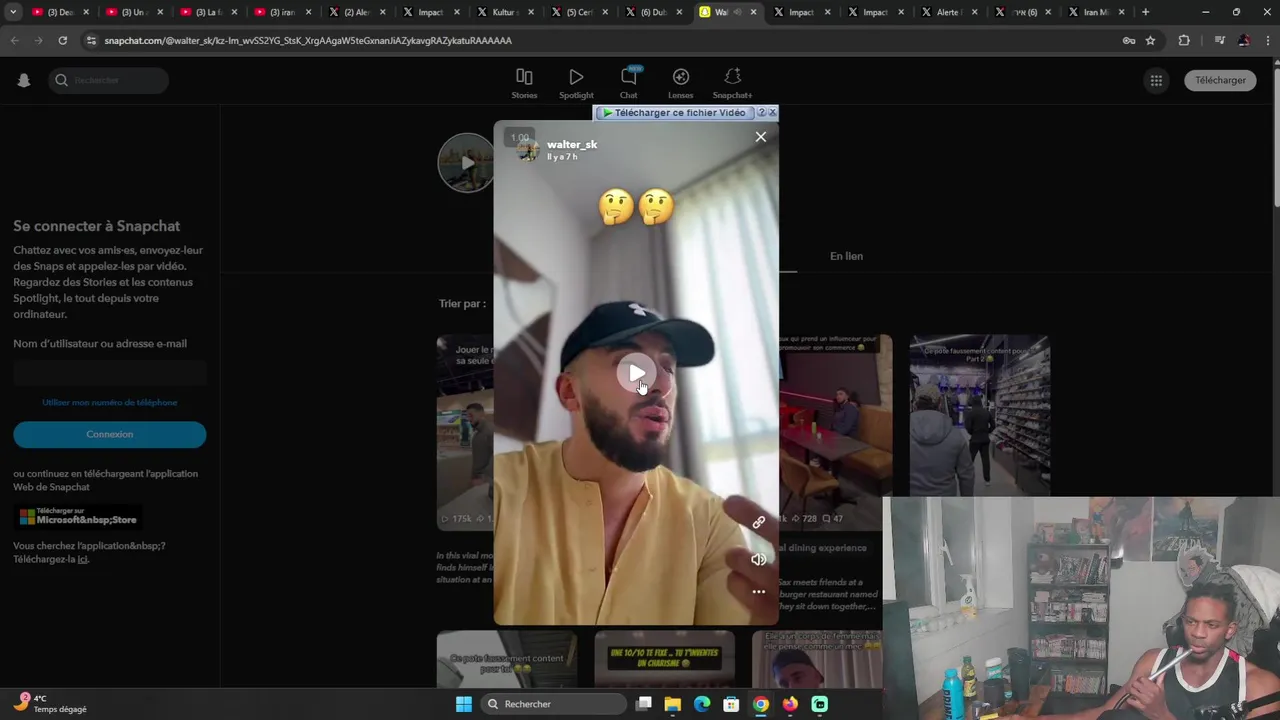Viewport: 1280px width, 720px height.
Task: Open help on the video download bar
Action: coord(762,113)
